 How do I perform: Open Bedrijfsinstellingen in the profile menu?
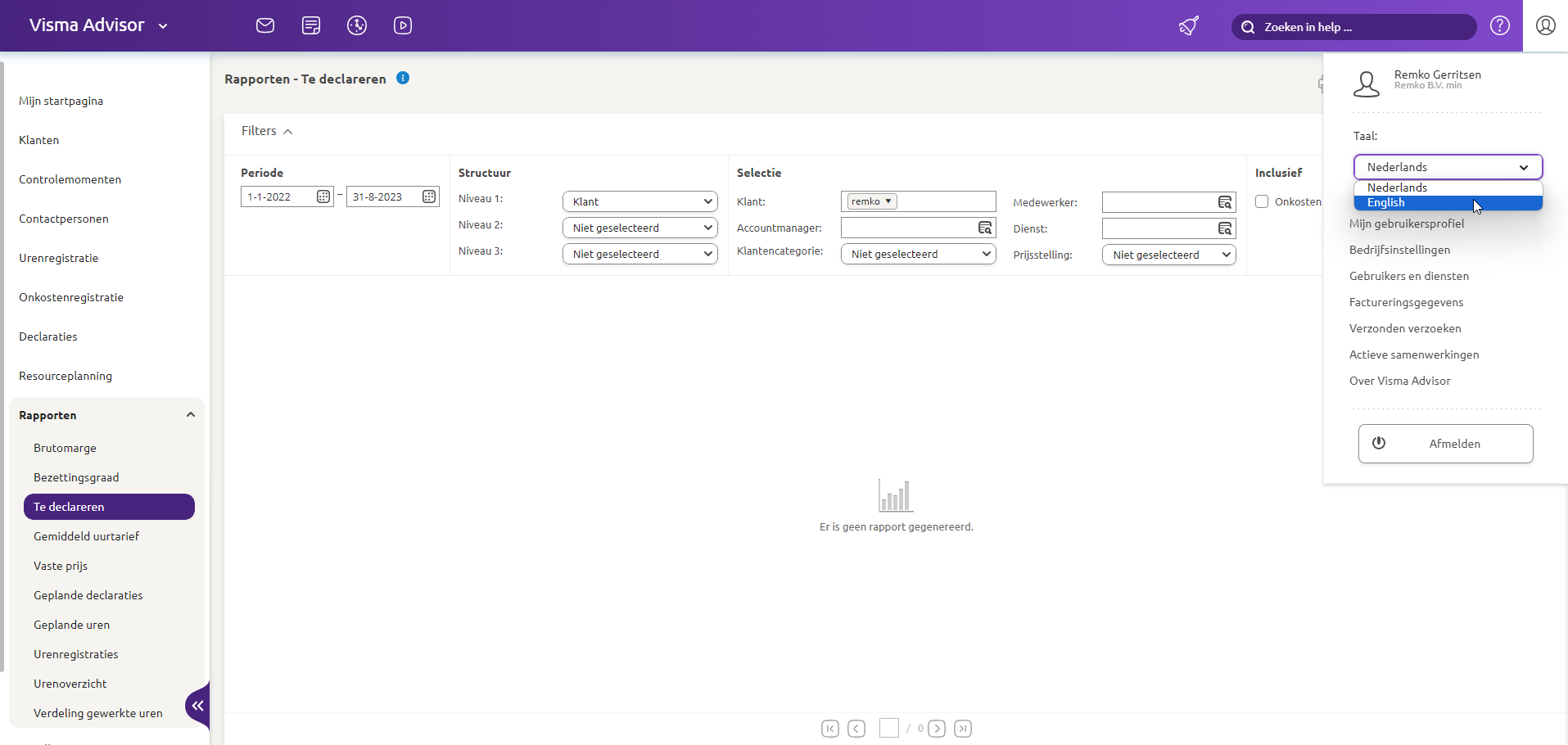click(1399, 250)
